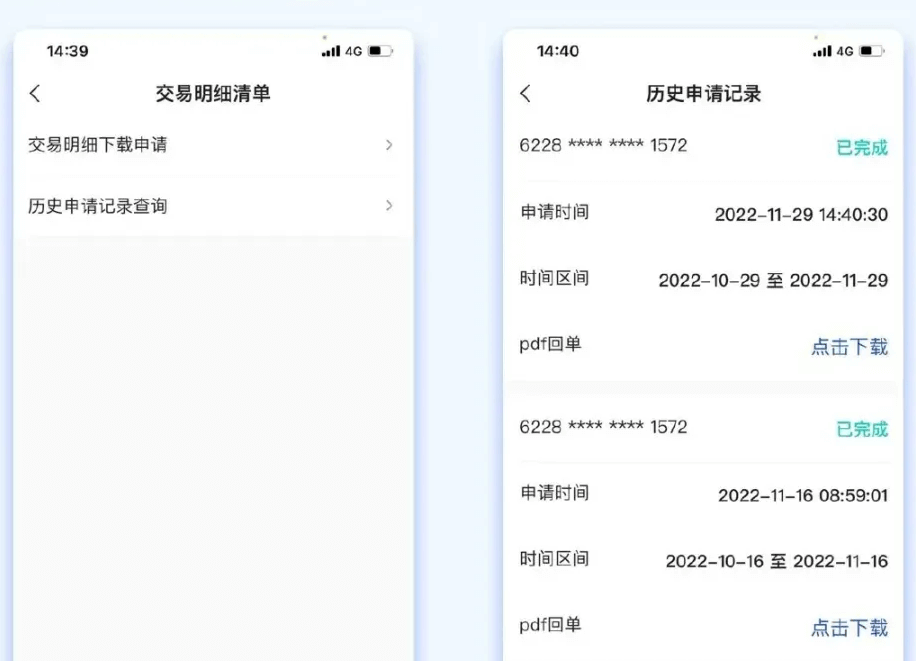The width and height of the screenshot is (916, 661).
Task: Tap the 历史申请记录 page title
Action: 704,94
